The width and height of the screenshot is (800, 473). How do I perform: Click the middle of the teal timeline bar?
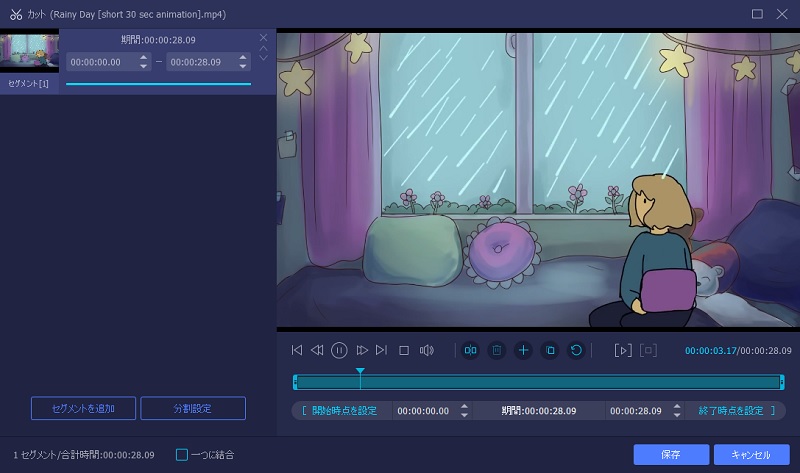click(538, 382)
